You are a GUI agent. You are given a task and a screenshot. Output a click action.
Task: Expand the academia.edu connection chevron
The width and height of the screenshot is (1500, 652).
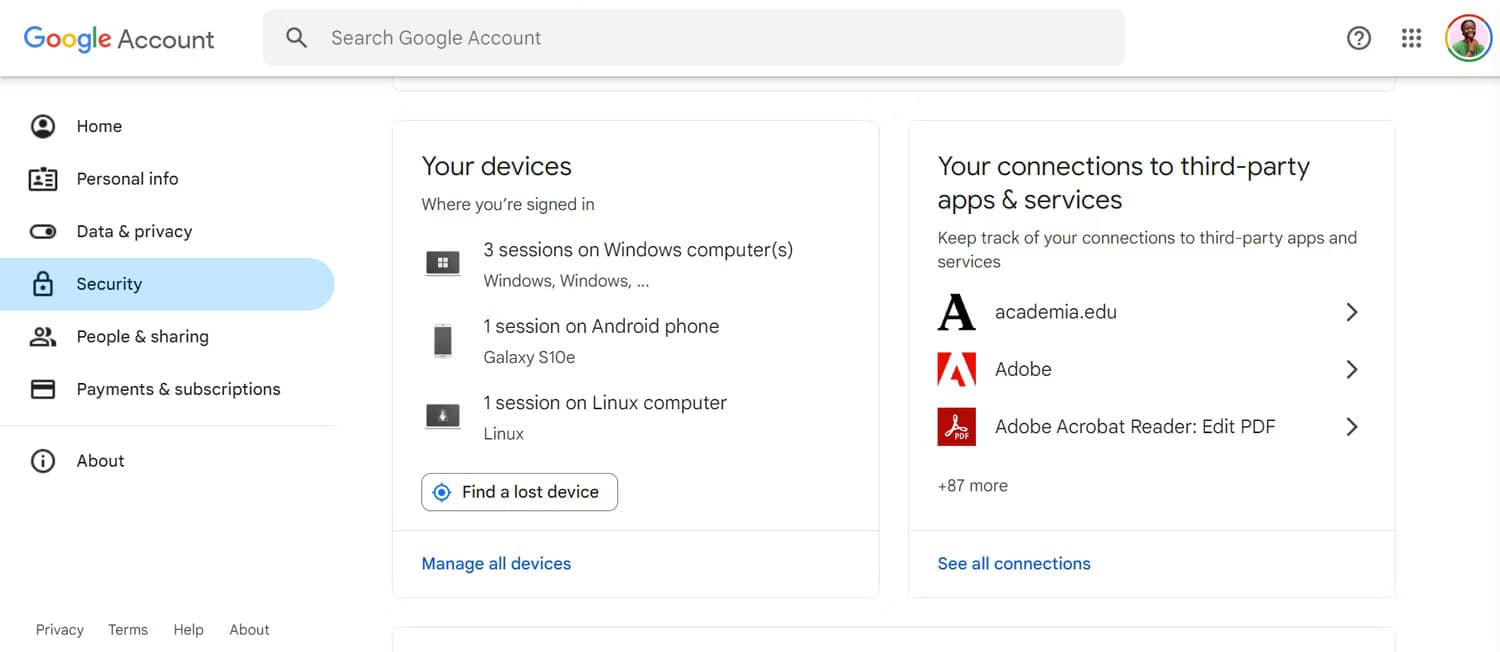(1351, 312)
